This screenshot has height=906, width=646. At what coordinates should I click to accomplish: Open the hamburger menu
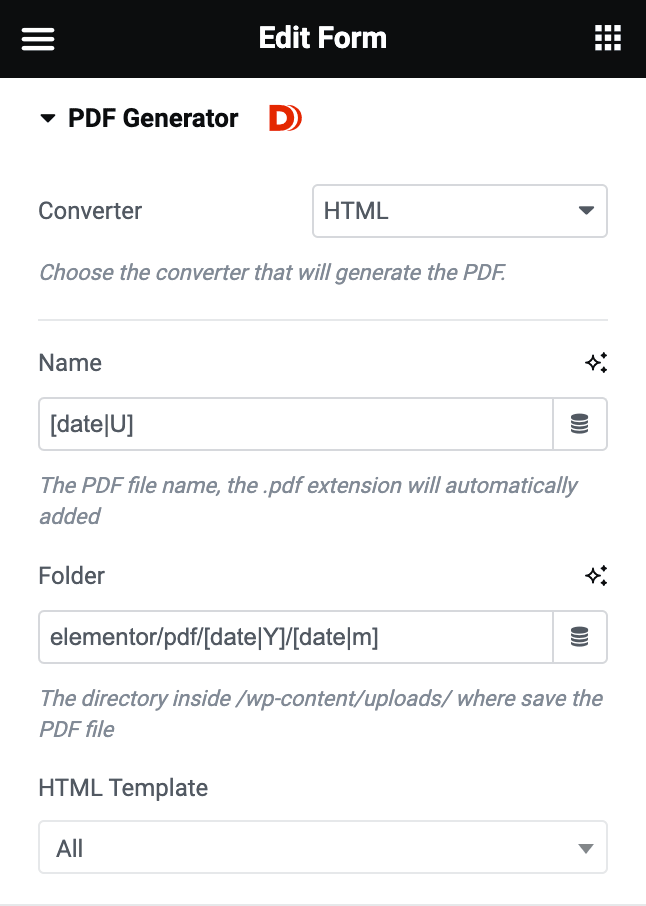coord(38,39)
